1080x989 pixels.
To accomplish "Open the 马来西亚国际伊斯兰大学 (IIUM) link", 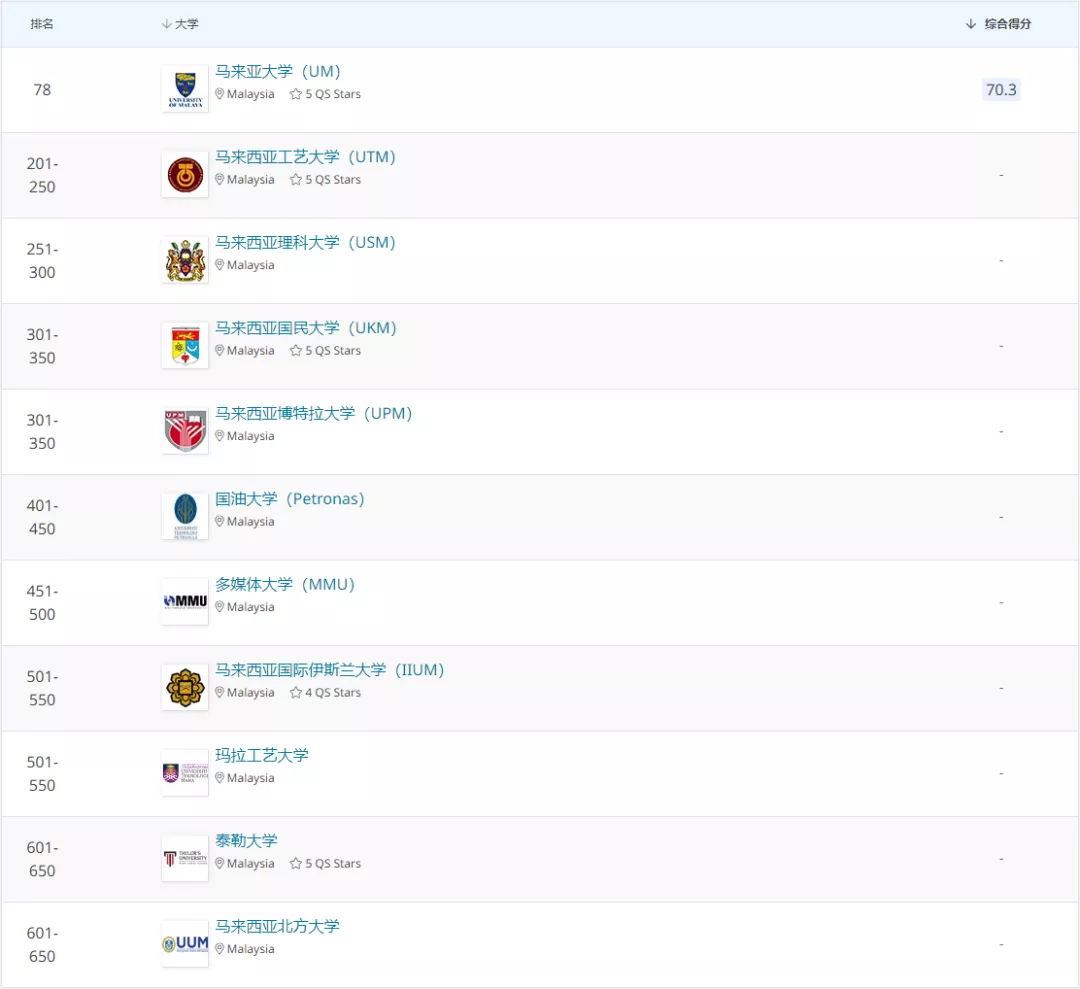I will [x=329, y=669].
